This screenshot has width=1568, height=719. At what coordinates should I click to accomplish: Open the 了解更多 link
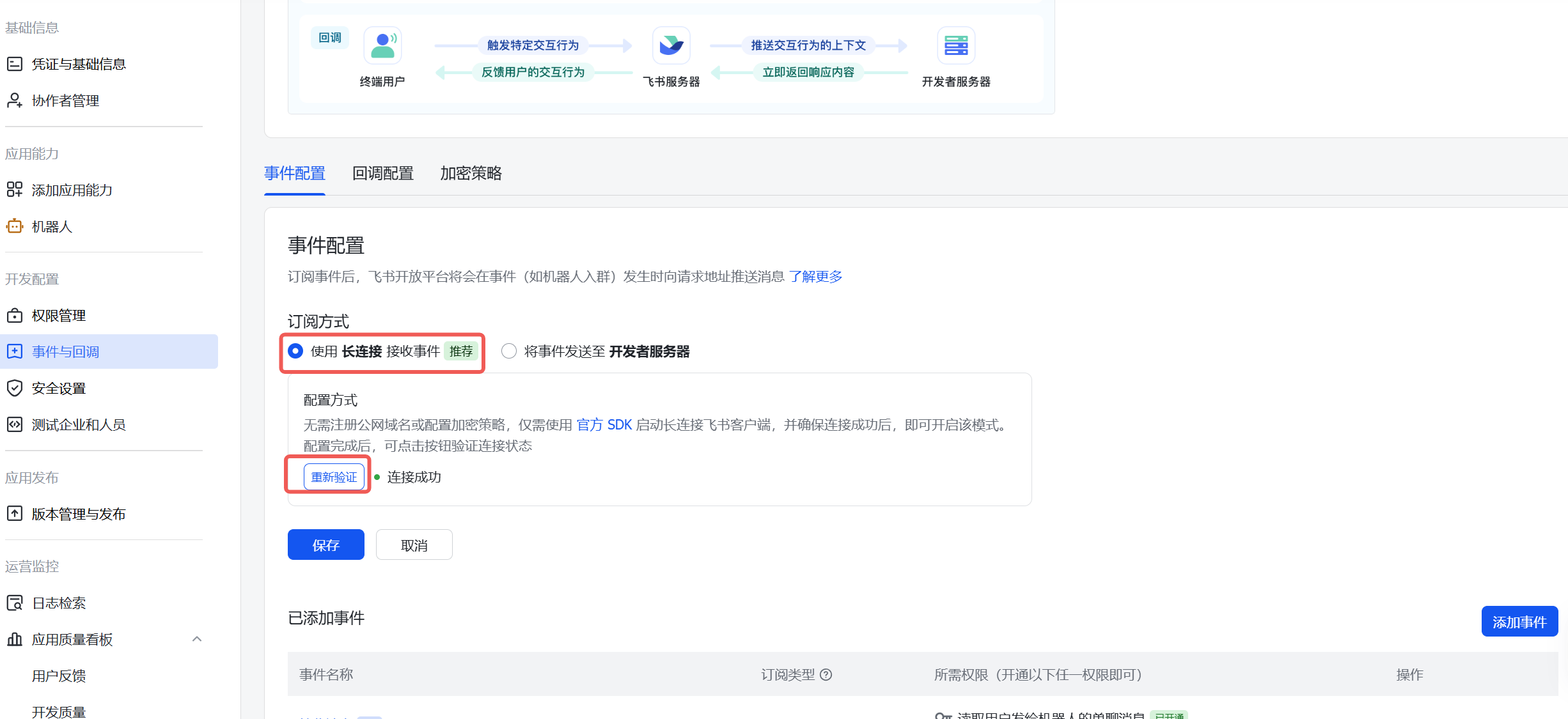pos(815,276)
